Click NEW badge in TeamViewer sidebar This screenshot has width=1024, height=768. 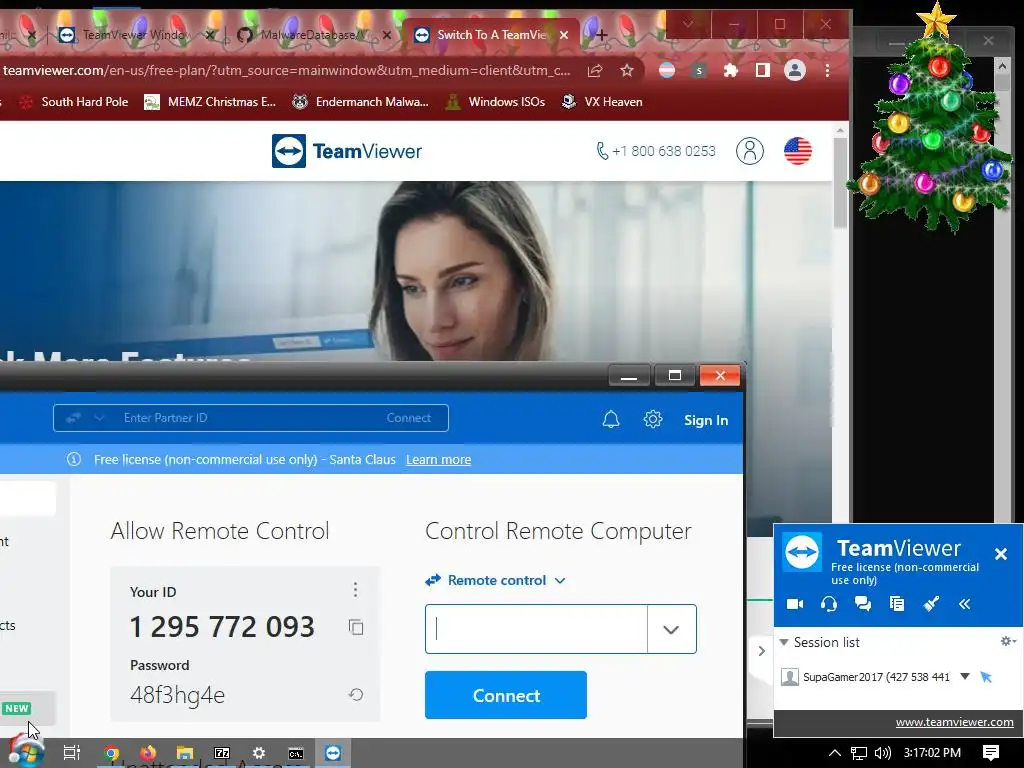[17, 709]
